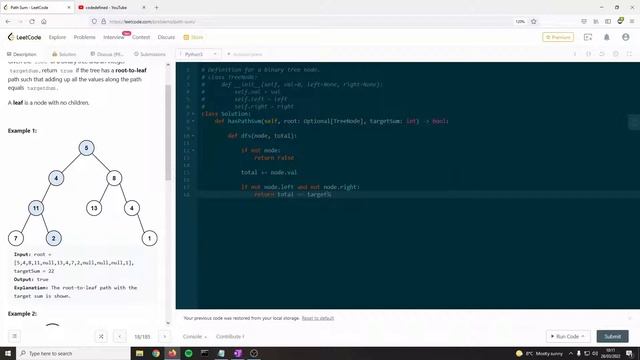This screenshot has width=640, height=360.
Task: Open File Explorer from the taskbar
Action: (x=139, y=353)
